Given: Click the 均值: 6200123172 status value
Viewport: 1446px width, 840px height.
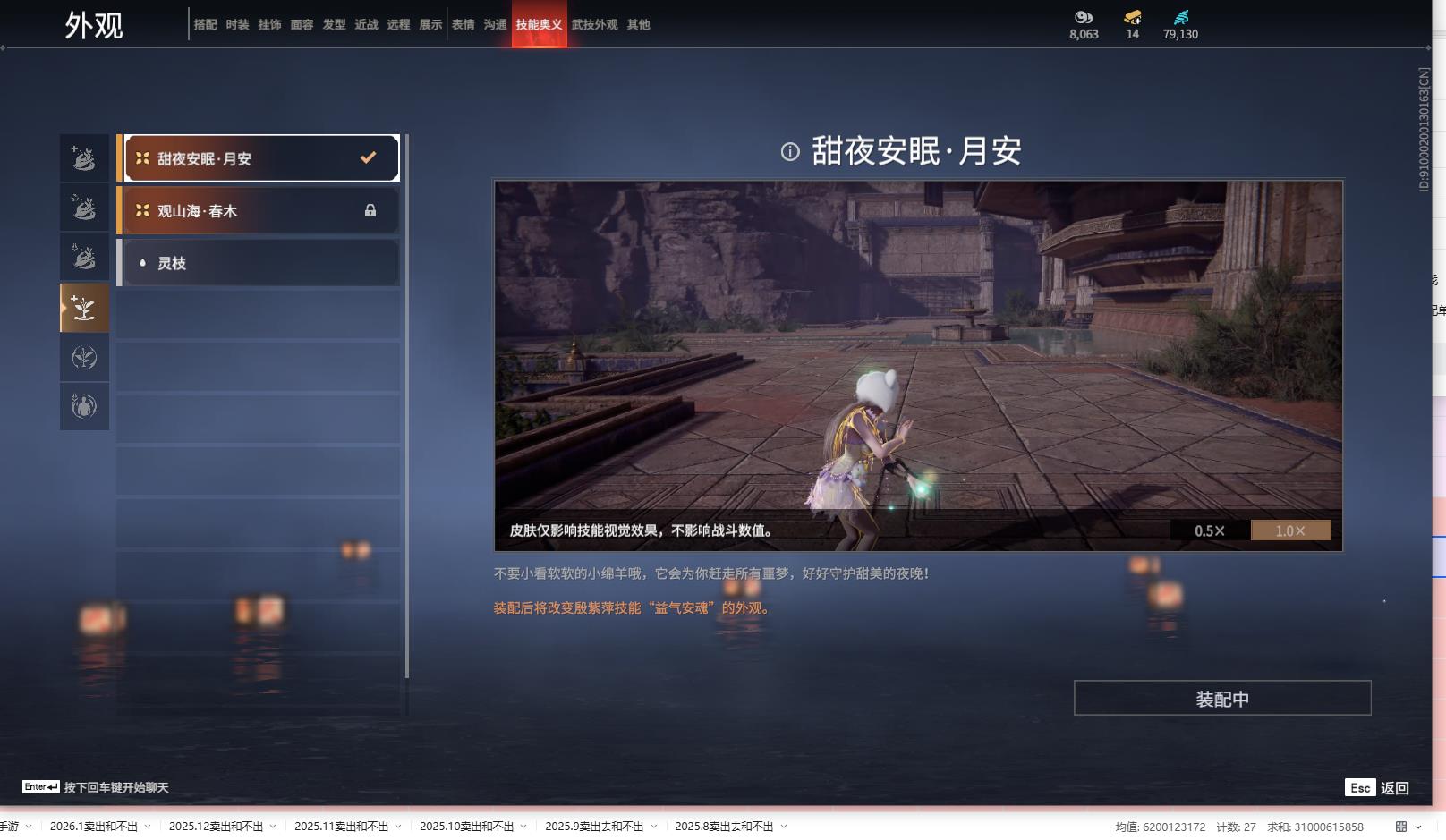Looking at the screenshot, I should tap(1161, 827).
